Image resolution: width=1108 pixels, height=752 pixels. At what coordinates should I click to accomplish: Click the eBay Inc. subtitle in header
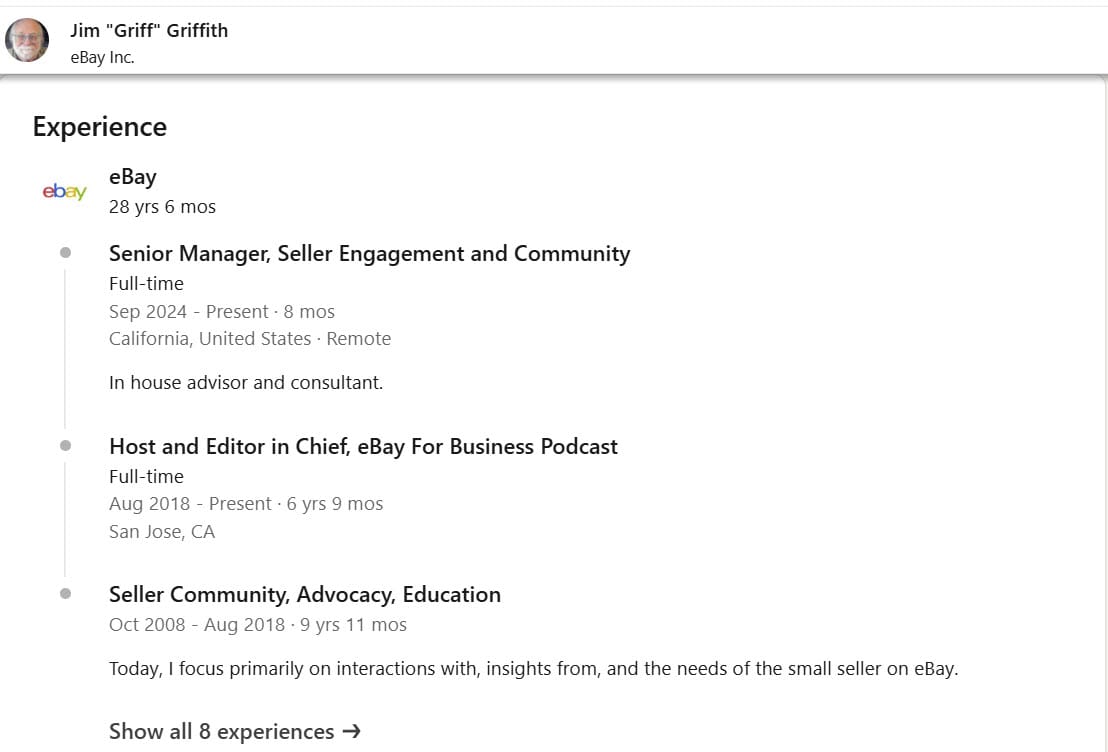click(x=102, y=58)
